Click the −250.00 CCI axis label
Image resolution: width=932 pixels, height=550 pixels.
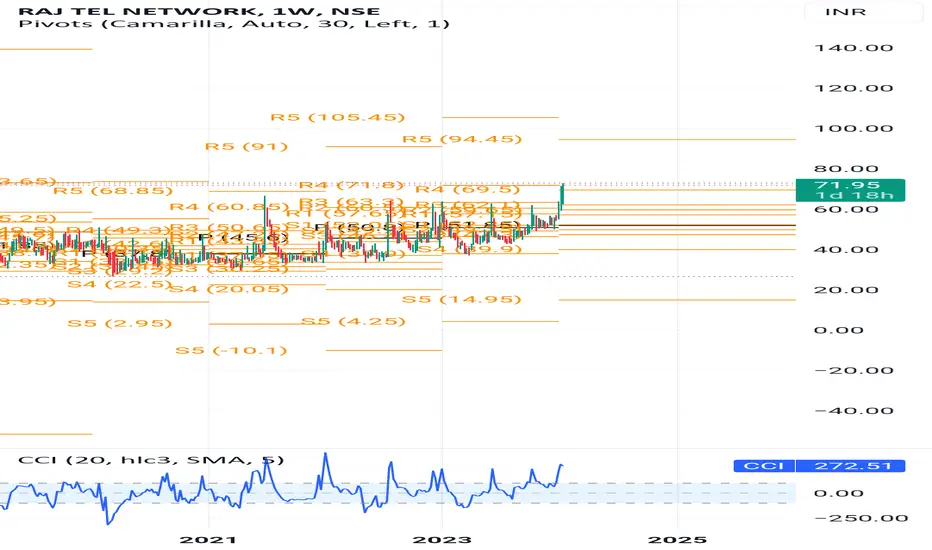tap(861, 518)
